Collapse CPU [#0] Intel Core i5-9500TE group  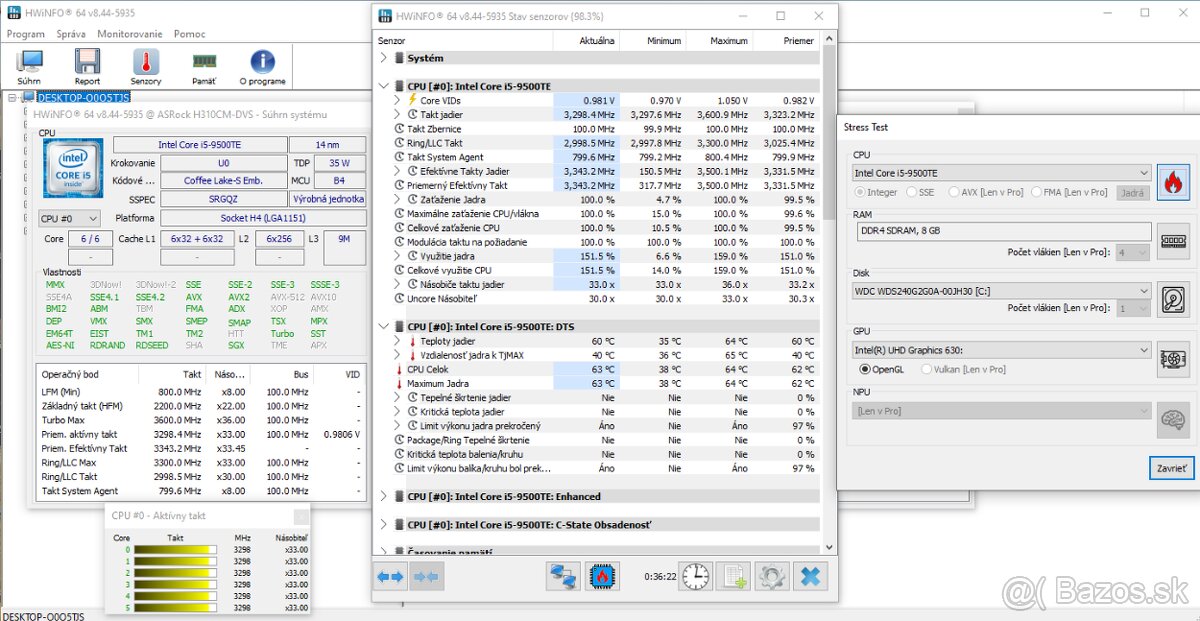(x=383, y=86)
